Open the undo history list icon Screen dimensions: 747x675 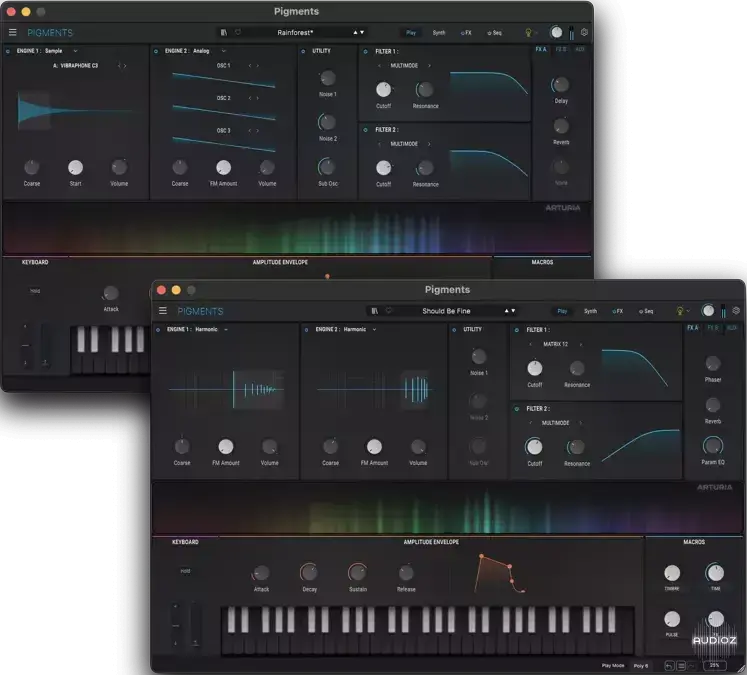click(x=681, y=665)
